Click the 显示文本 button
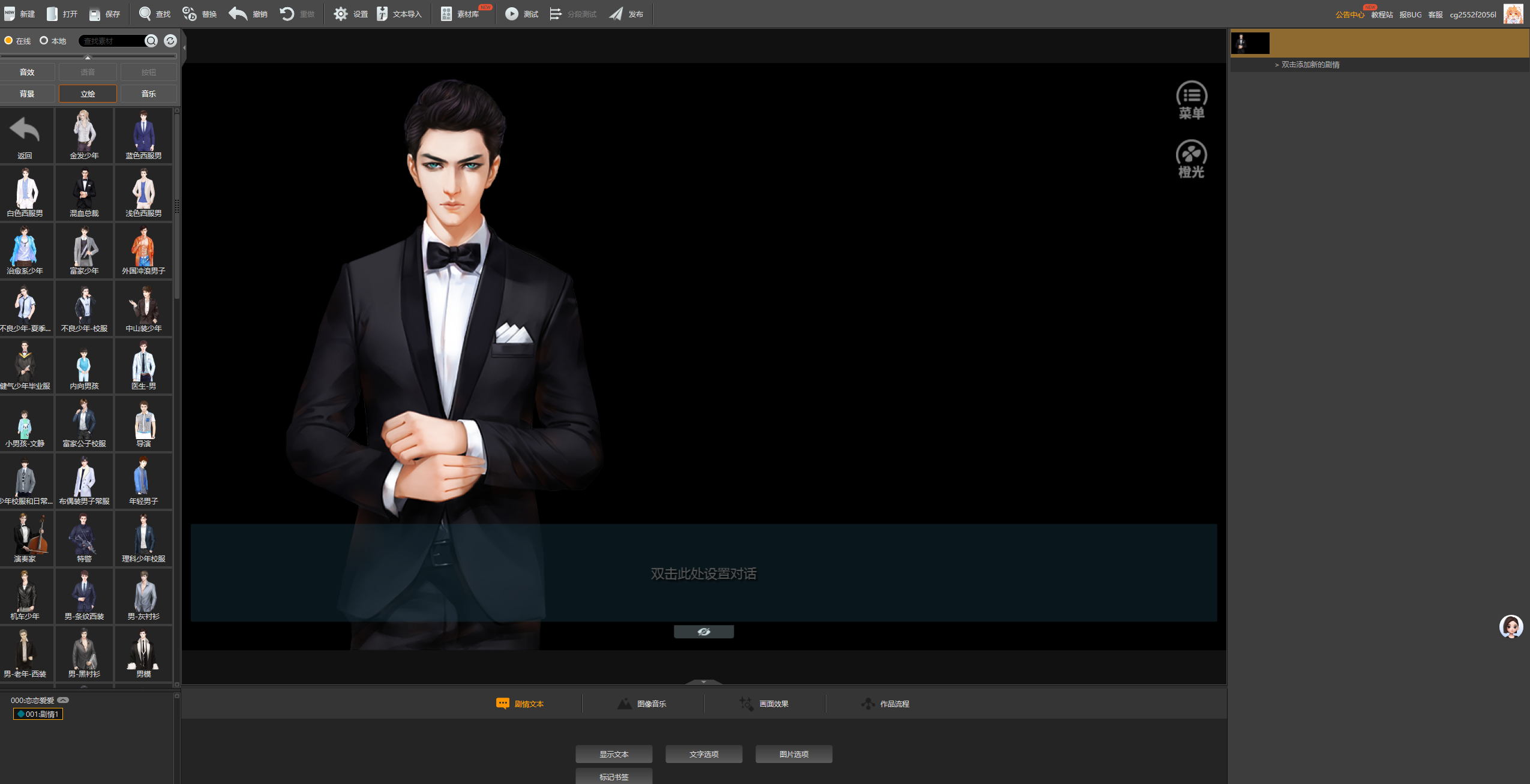The width and height of the screenshot is (1530, 784). point(613,754)
